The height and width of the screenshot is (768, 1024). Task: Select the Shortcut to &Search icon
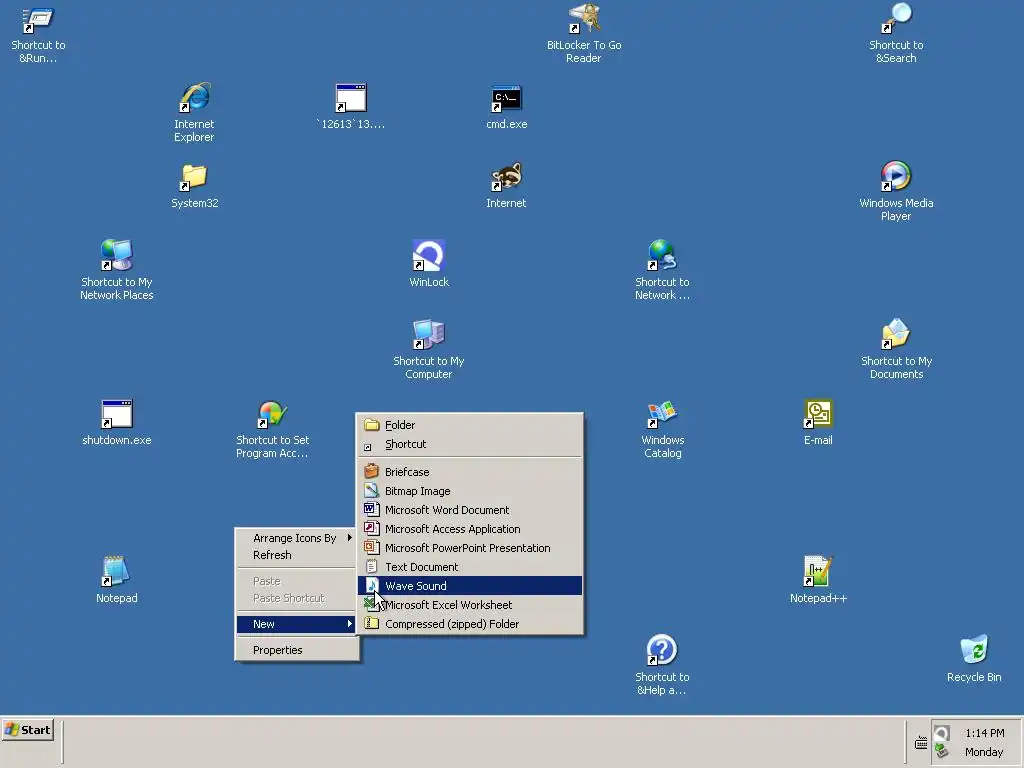(x=896, y=34)
